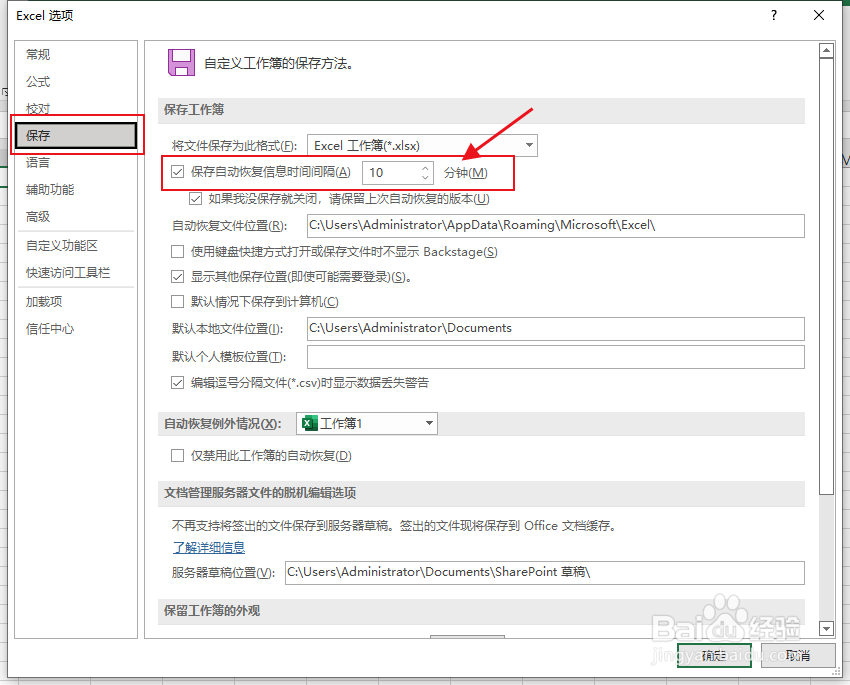Image resolution: width=850 pixels, height=685 pixels.
Task: Toggle 如果我没保存就关闭 keep last version checkbox
Action: (x=195, y=199)
